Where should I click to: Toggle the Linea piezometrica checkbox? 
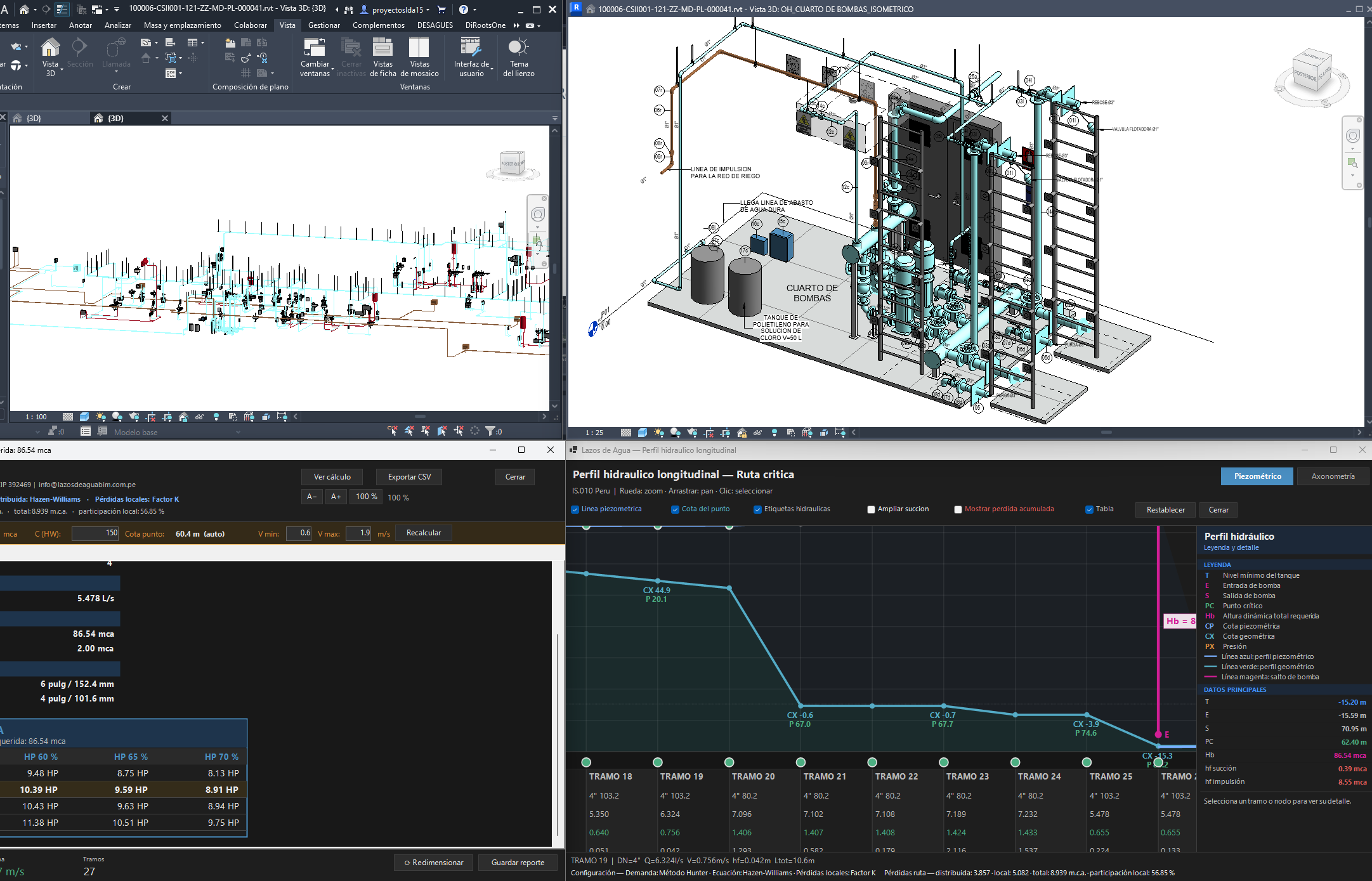click(x=575, y=509)
